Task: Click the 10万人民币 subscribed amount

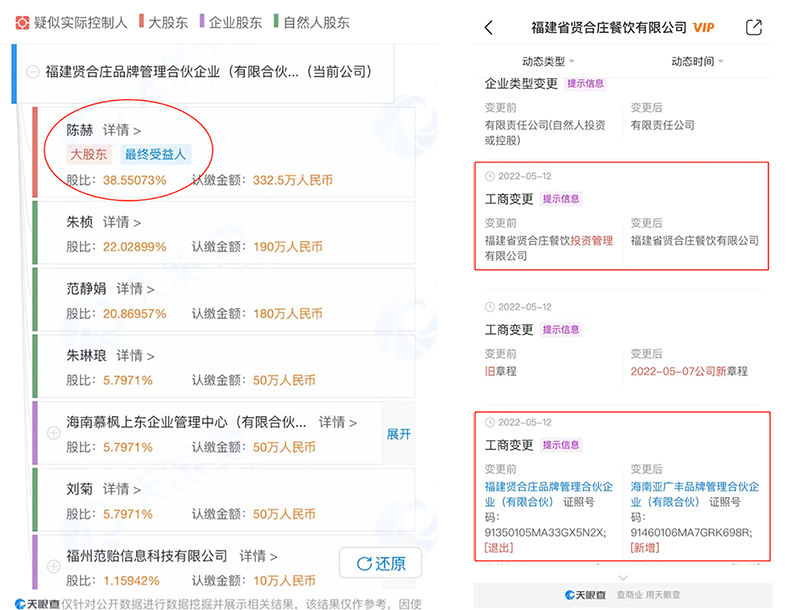Action: coord(285,581)
